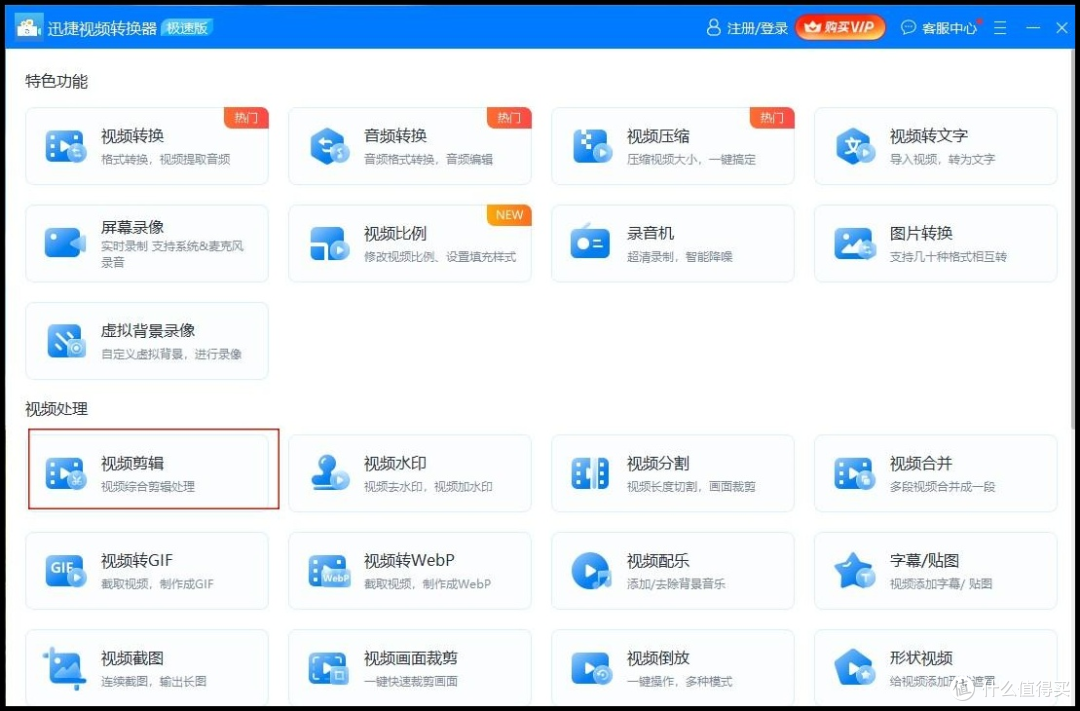
Task: Click the 视频转换 film icon
Action: point(65,146)
